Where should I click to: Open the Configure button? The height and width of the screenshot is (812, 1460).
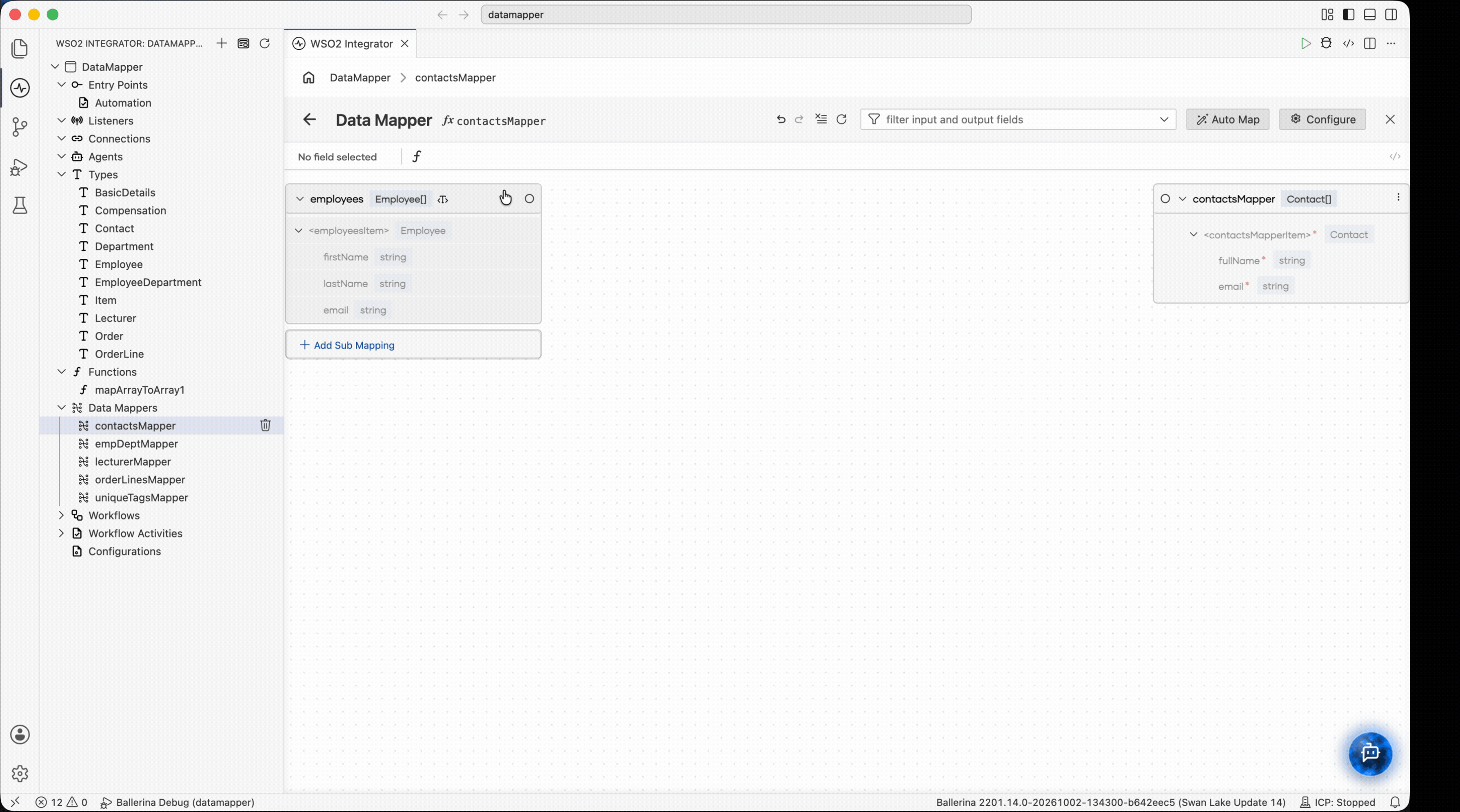pyautogui.click(x=1322, y=120)
